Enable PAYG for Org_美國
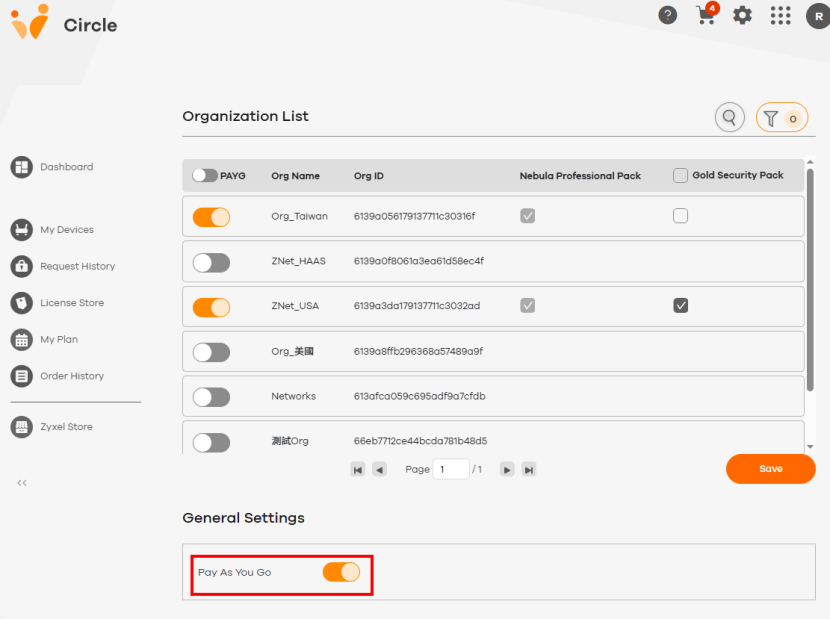The width and height of the screenshot is (830, 619). tap(211, 352)
